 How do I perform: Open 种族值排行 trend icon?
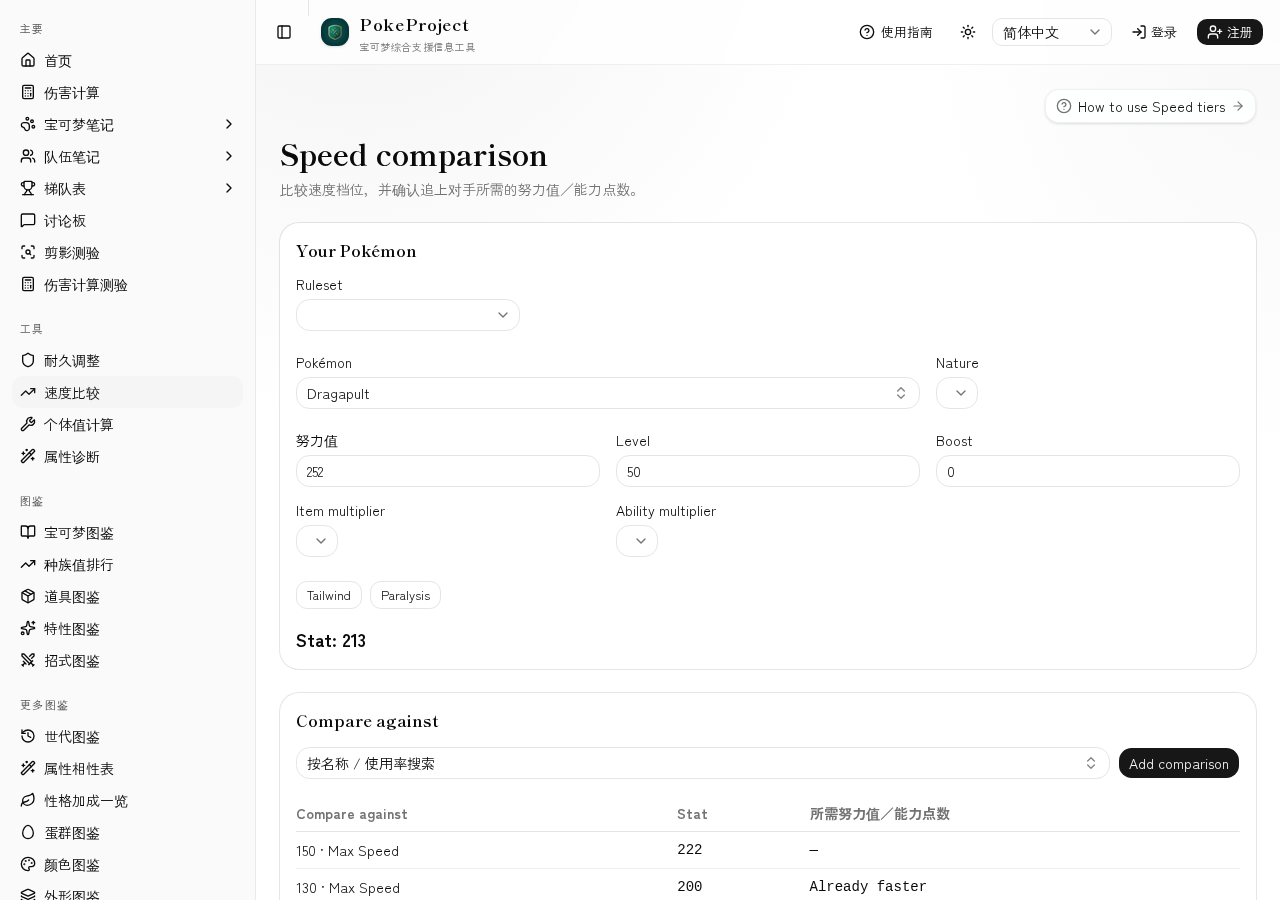pos(28,564)
